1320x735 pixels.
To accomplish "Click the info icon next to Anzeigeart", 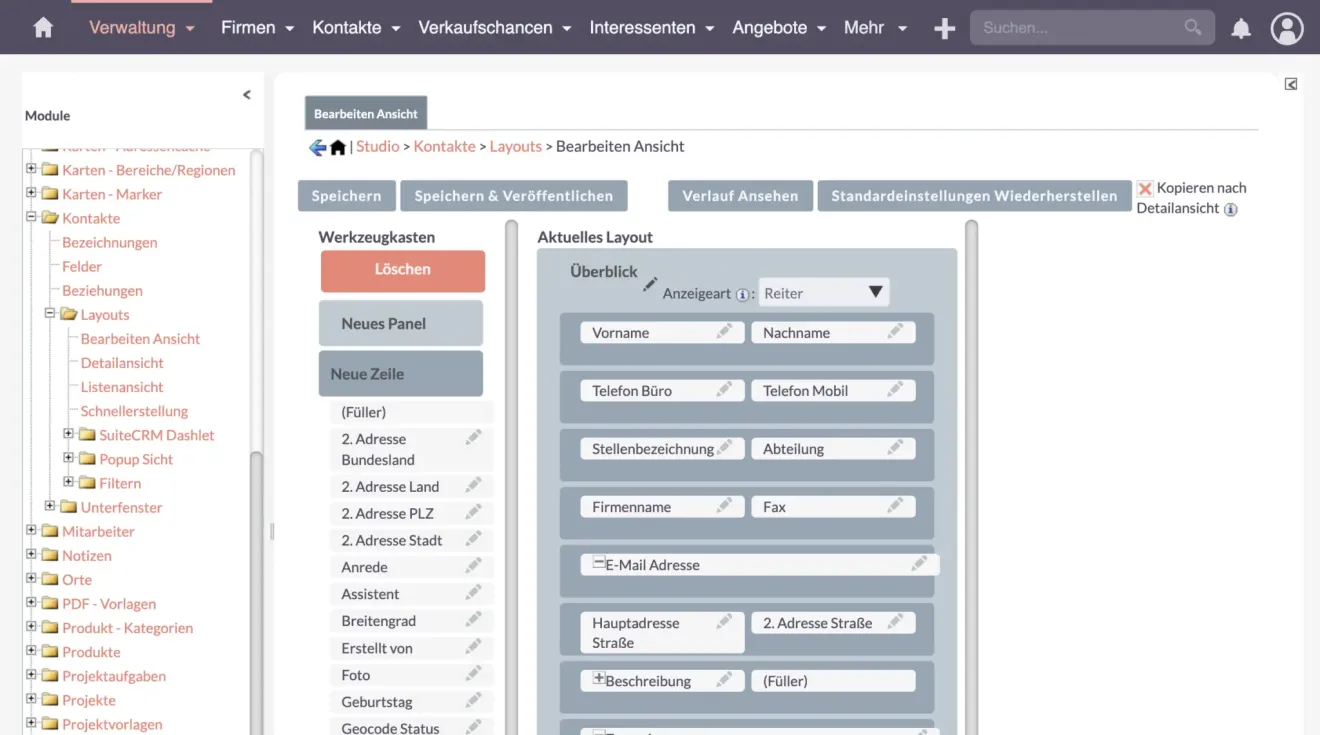I will click(x=742, y=294).
